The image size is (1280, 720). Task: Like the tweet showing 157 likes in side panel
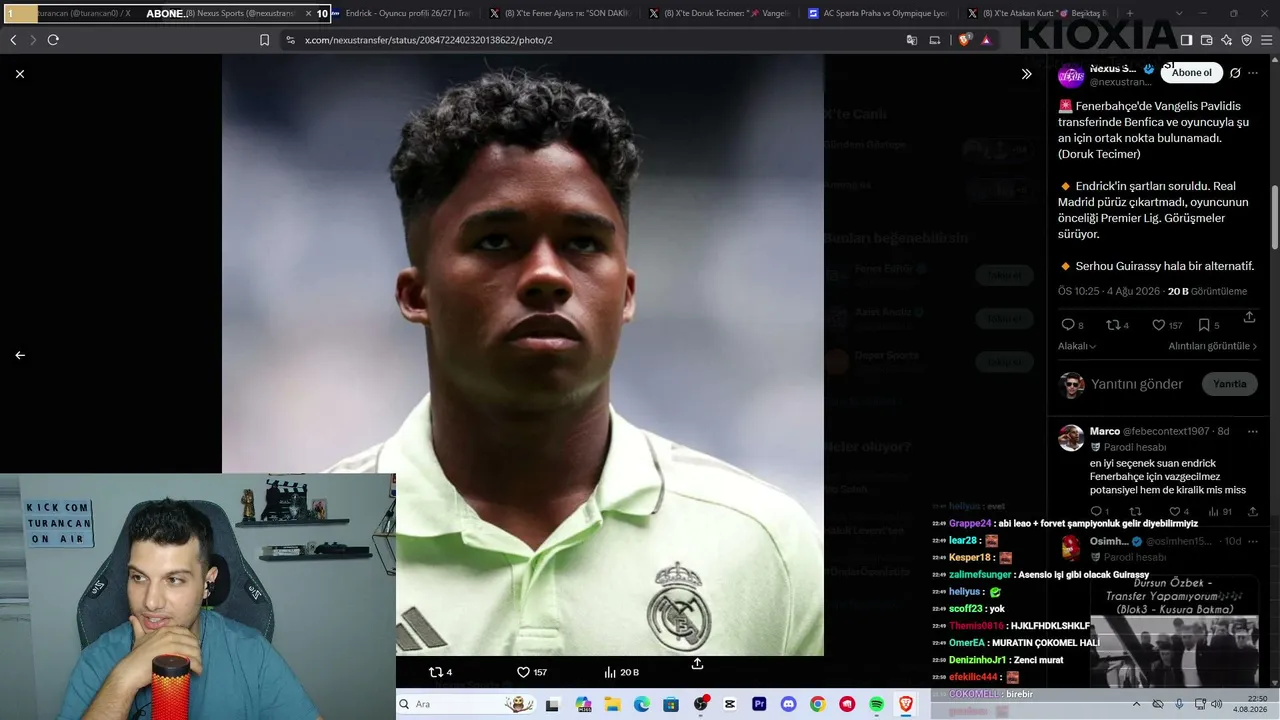(x=1167, y=325)
